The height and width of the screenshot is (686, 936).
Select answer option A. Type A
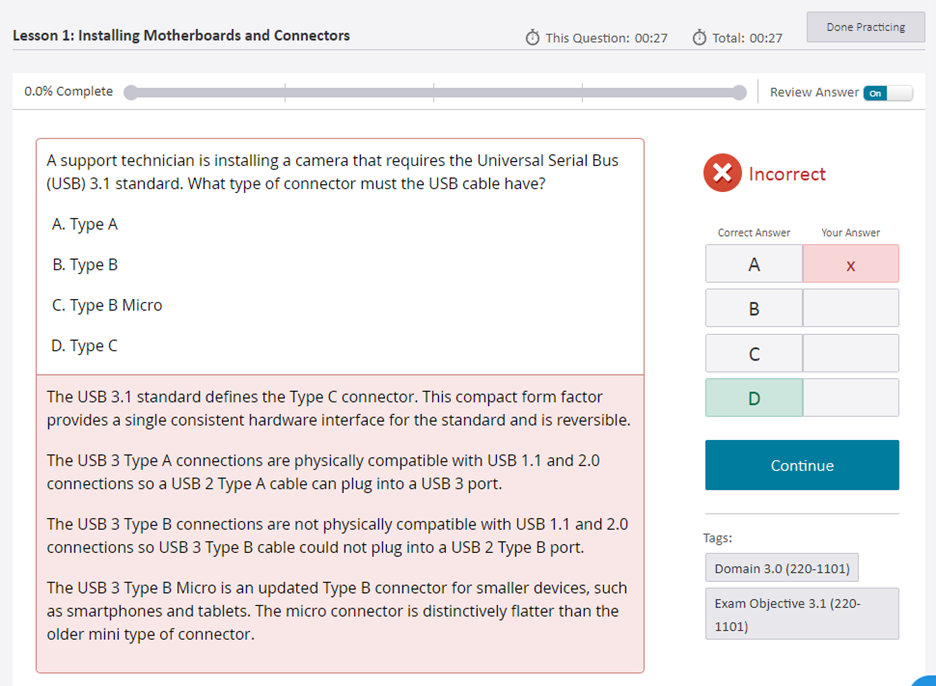85,224
